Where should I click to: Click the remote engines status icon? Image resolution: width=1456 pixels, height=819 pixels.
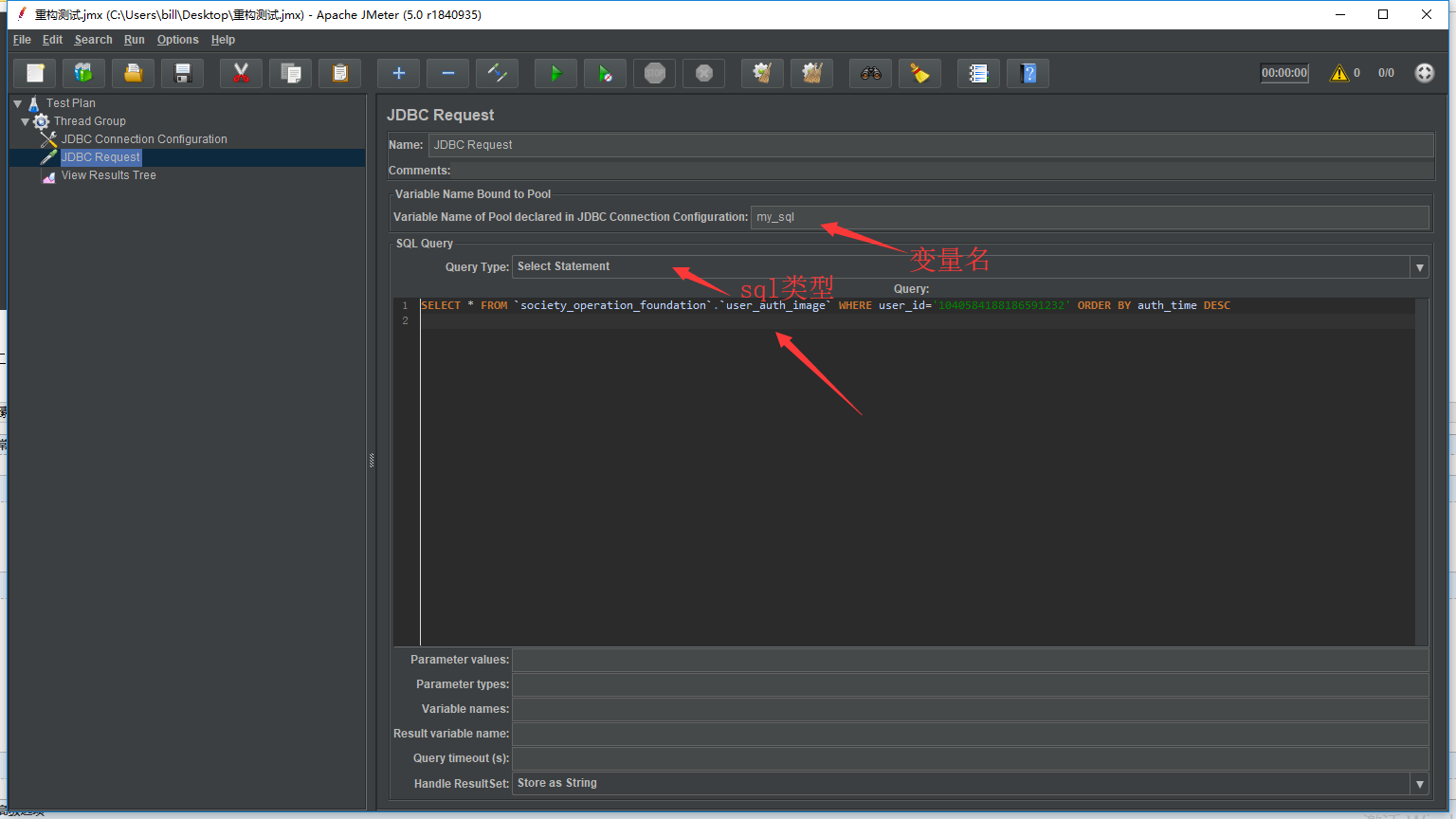point(1425,73)
